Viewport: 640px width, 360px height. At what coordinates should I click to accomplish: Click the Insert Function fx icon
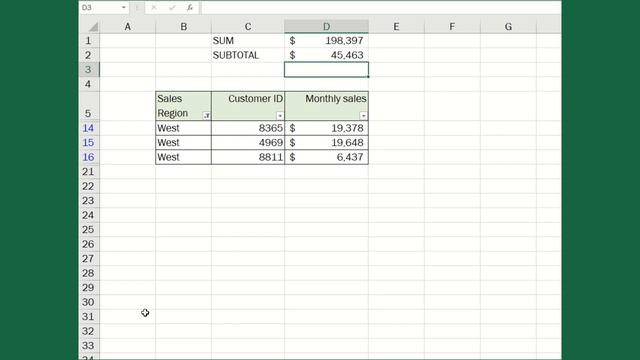[x=190, y=7]
